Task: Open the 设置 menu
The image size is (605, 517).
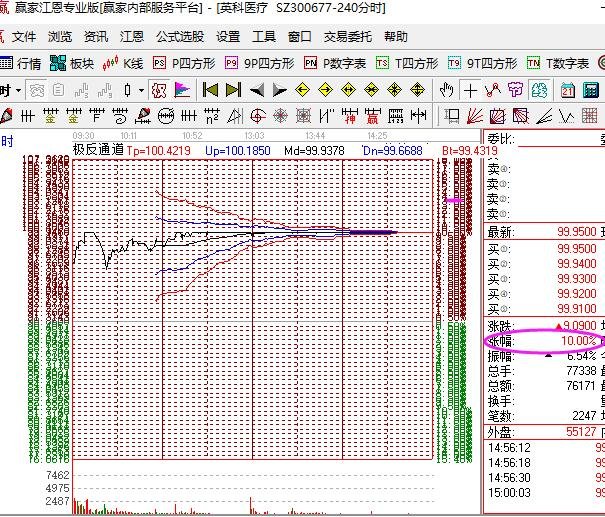Action: click(228, 37)
